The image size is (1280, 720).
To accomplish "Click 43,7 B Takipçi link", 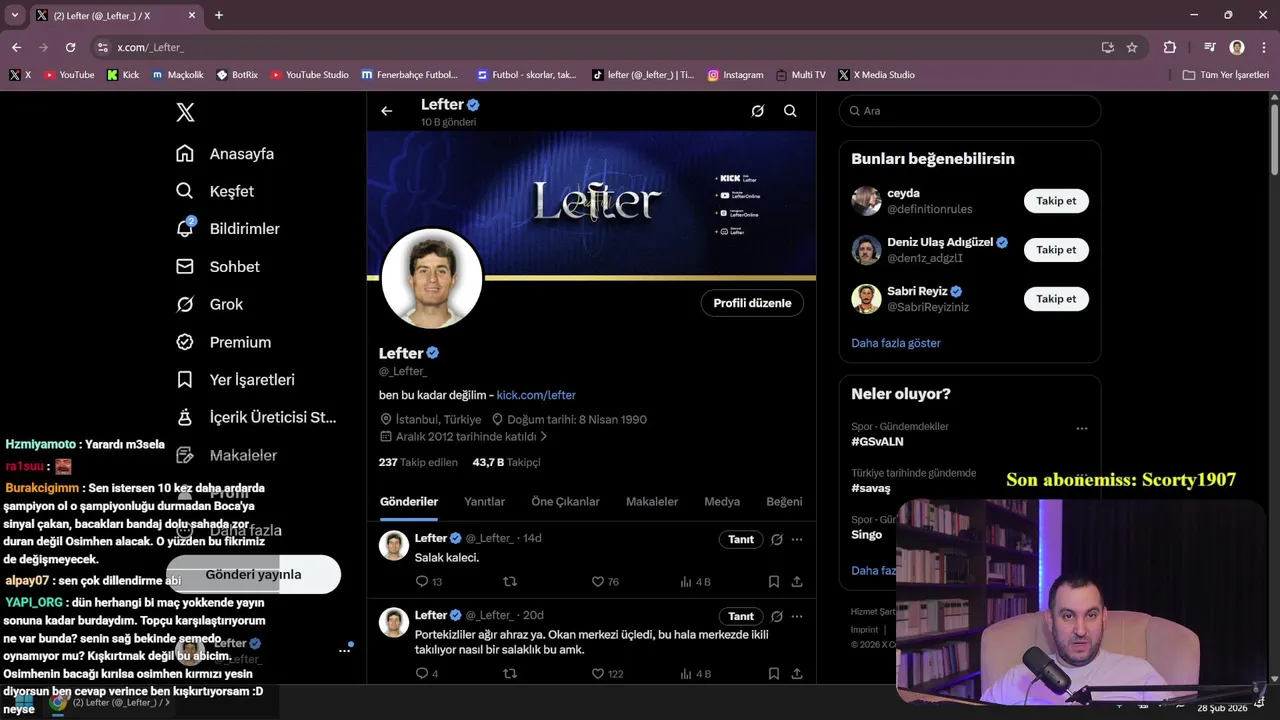I will [506, 462].
